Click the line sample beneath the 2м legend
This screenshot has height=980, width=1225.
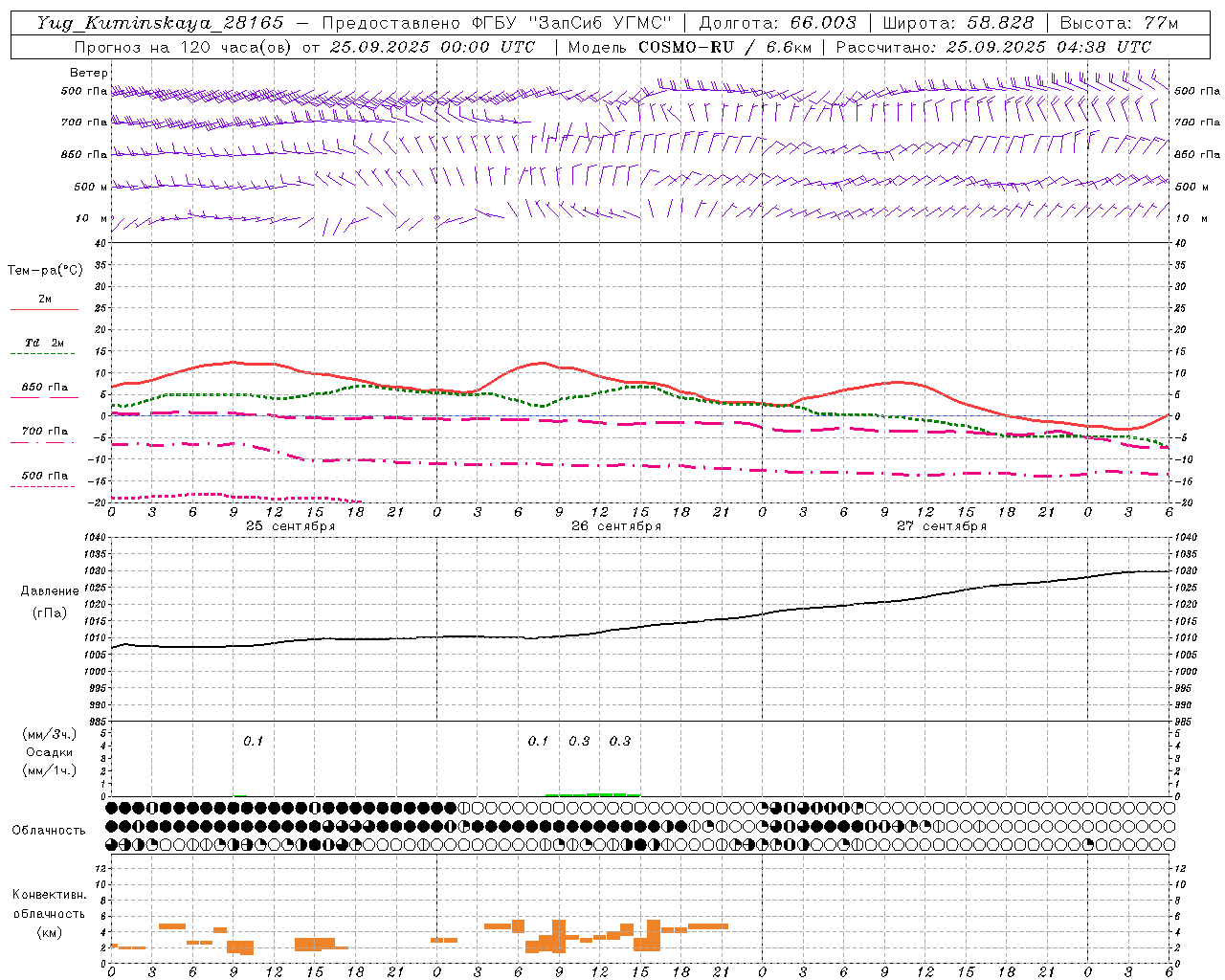point(44,309)
